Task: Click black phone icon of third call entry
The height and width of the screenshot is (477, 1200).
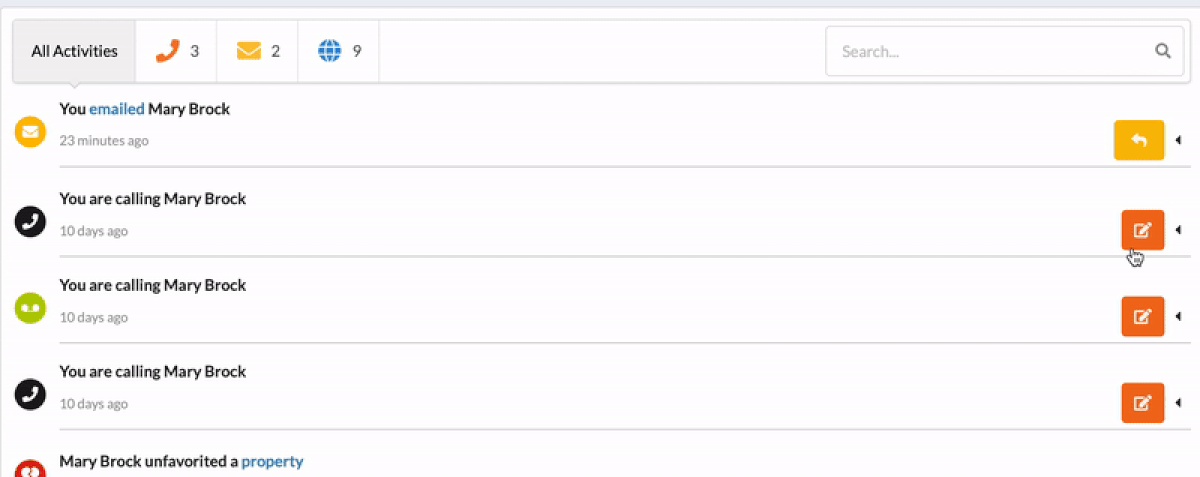Action: (x=31, y=394)
